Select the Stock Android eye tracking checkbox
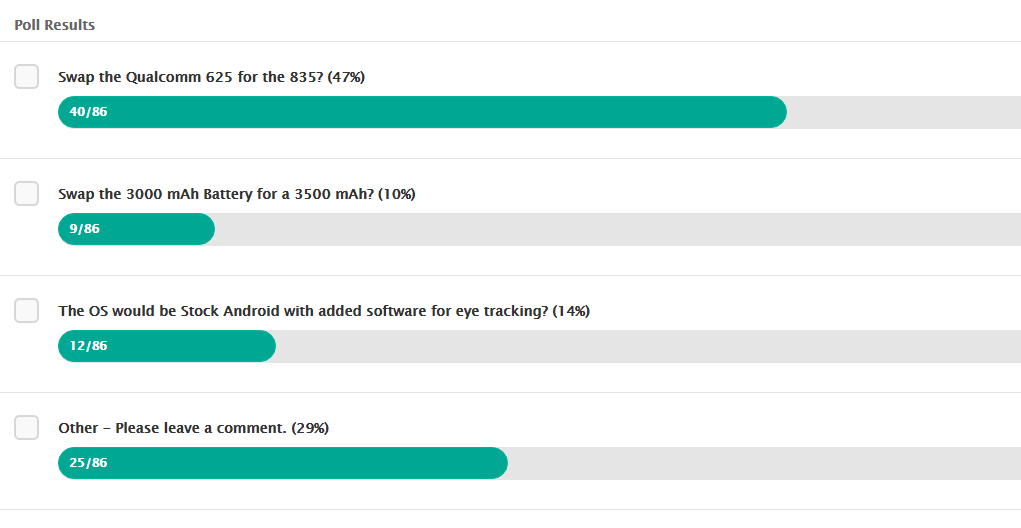Screen dimensions: 1021x528 coord(27,311)
